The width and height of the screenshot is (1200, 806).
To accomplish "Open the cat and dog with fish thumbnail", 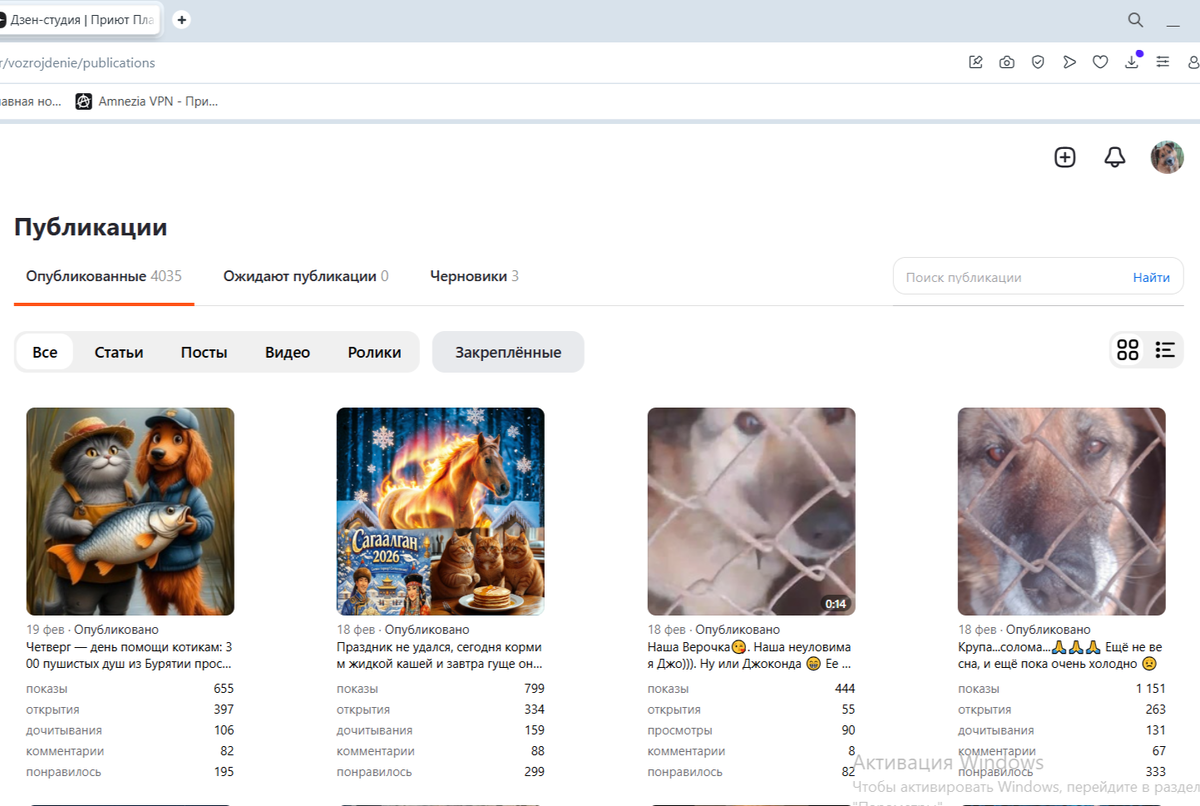I will (x=130, y=511).
